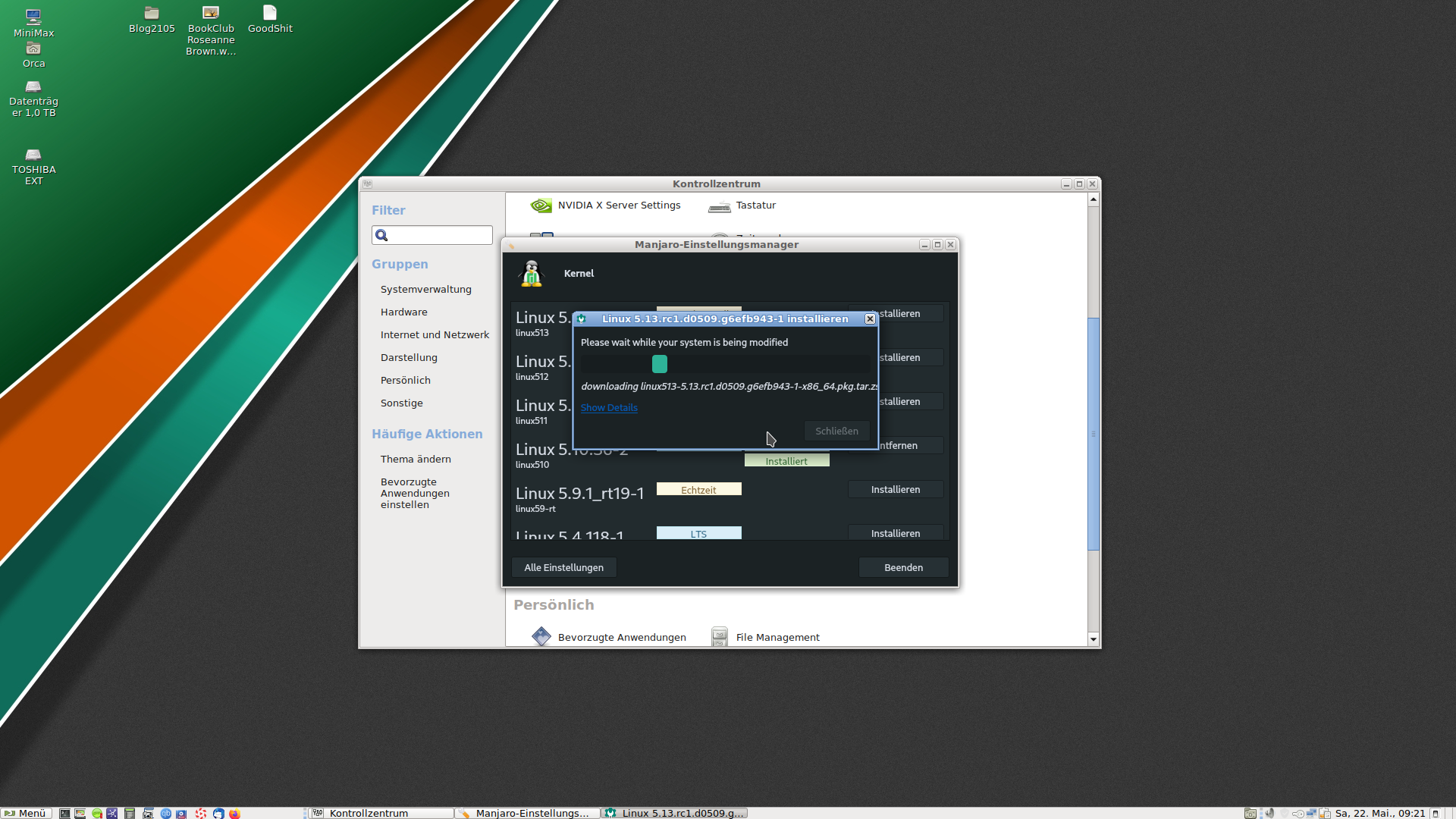Open the Blog2105 folder on desktop
The height and width of the screenshot is (819, 1456).
pos(152,20)
